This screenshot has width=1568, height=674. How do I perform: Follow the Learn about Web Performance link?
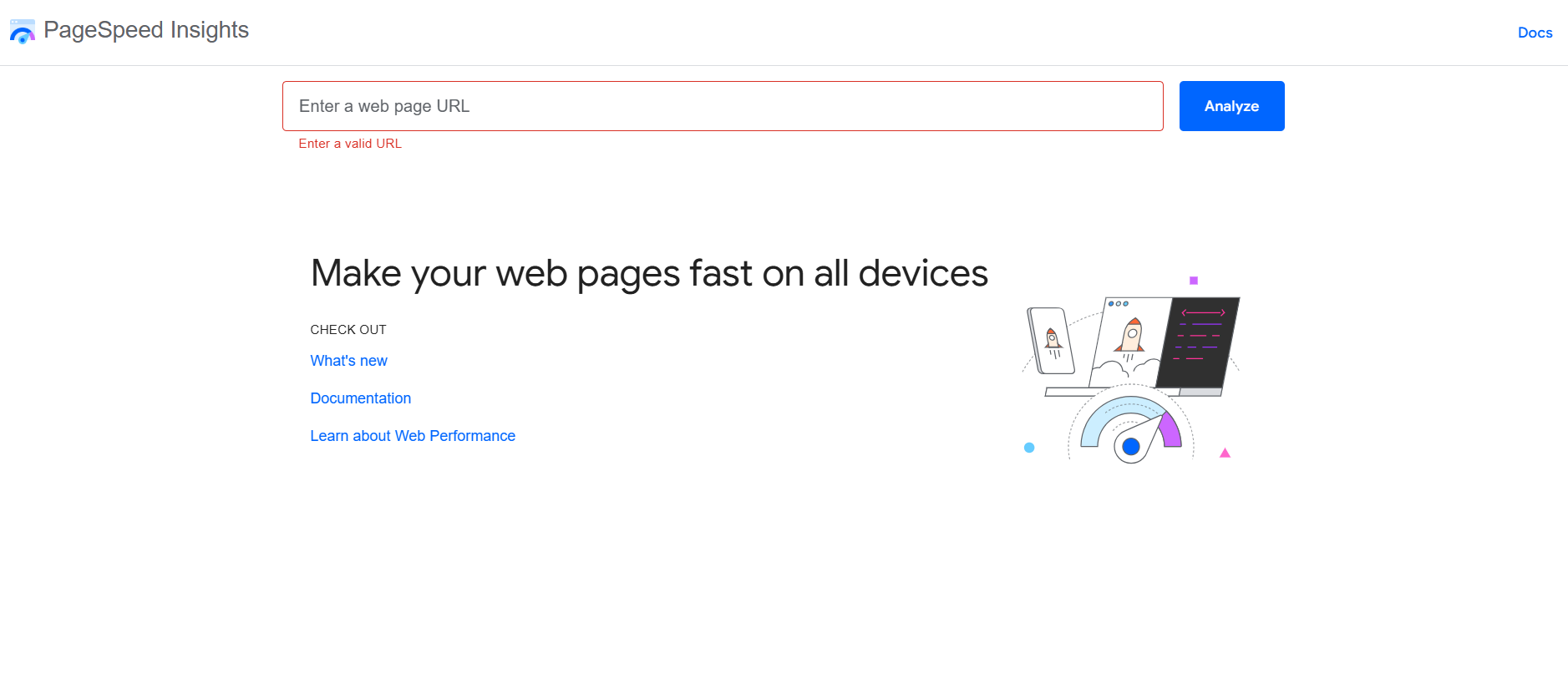coord(413,436)
